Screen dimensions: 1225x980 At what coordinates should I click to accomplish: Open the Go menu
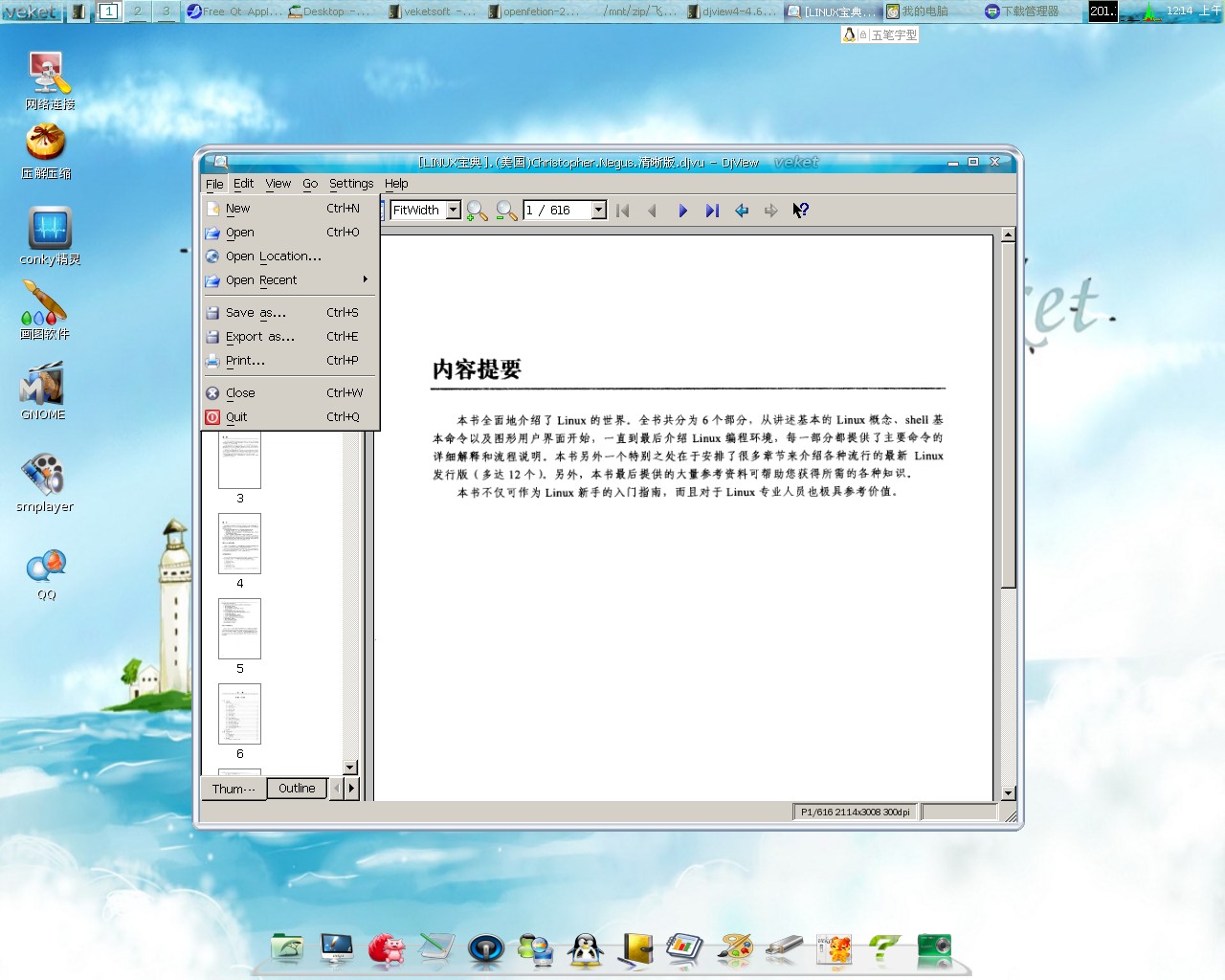[x=310, y=184]
